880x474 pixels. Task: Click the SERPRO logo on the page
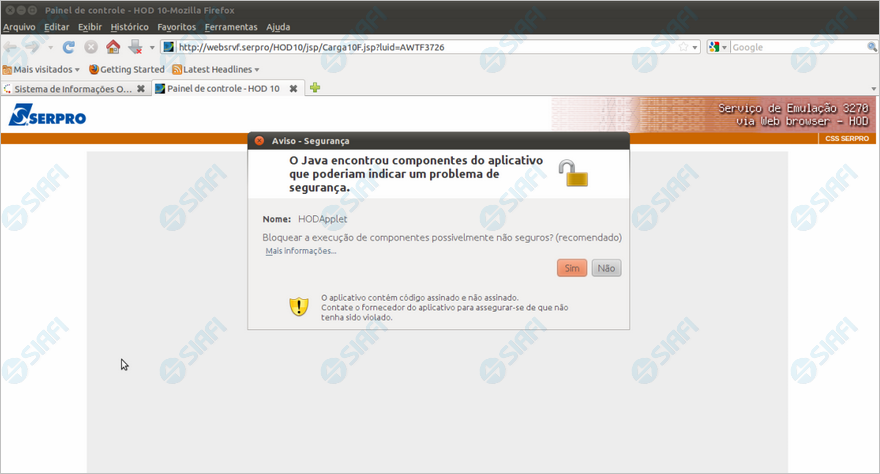47,116
